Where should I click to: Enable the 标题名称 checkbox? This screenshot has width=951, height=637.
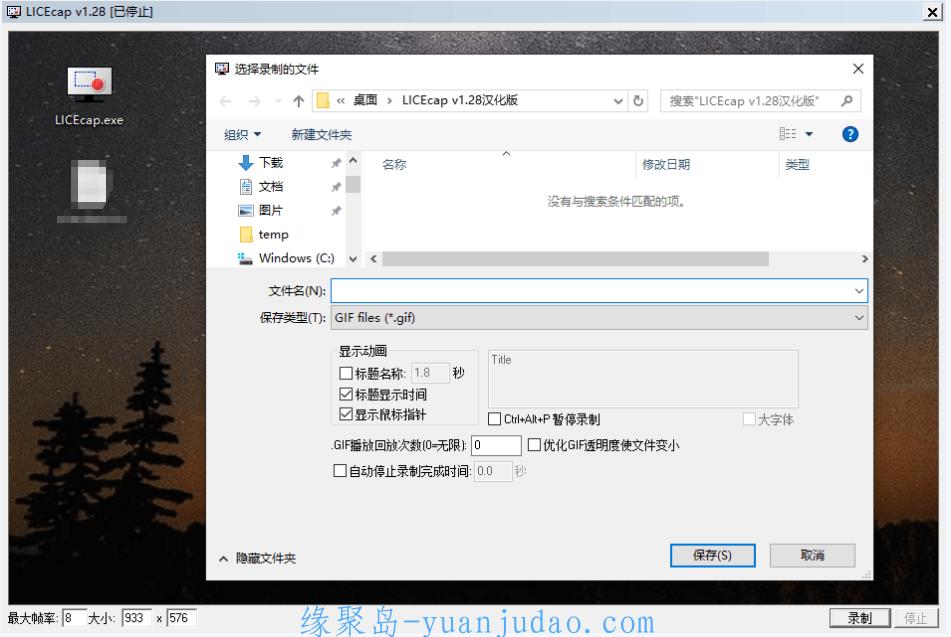346,372
